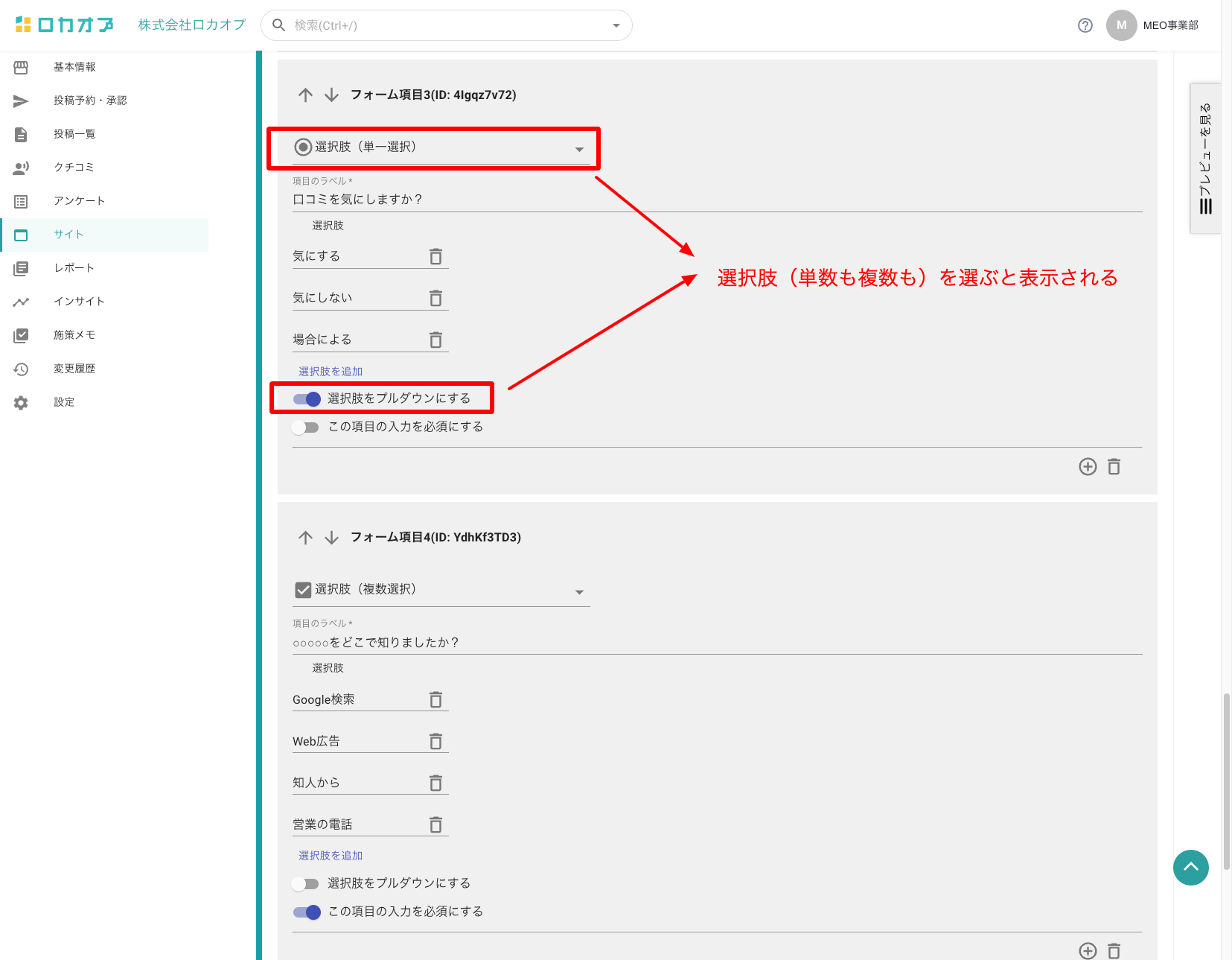The image size is (1232, 960).
Task: Open クチコミ in the sidebar menu
Action: click(74, 168)
